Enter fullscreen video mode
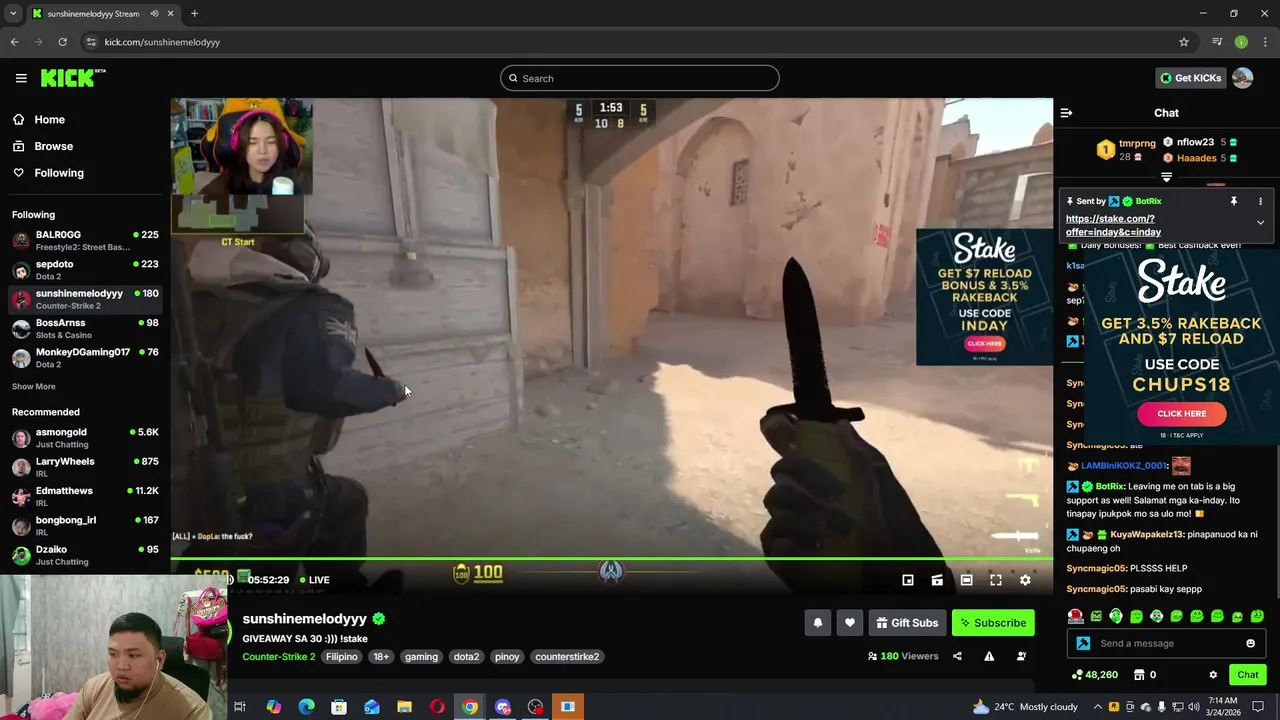The width and height of the screenshot is (1280, 720). [996, 580]
